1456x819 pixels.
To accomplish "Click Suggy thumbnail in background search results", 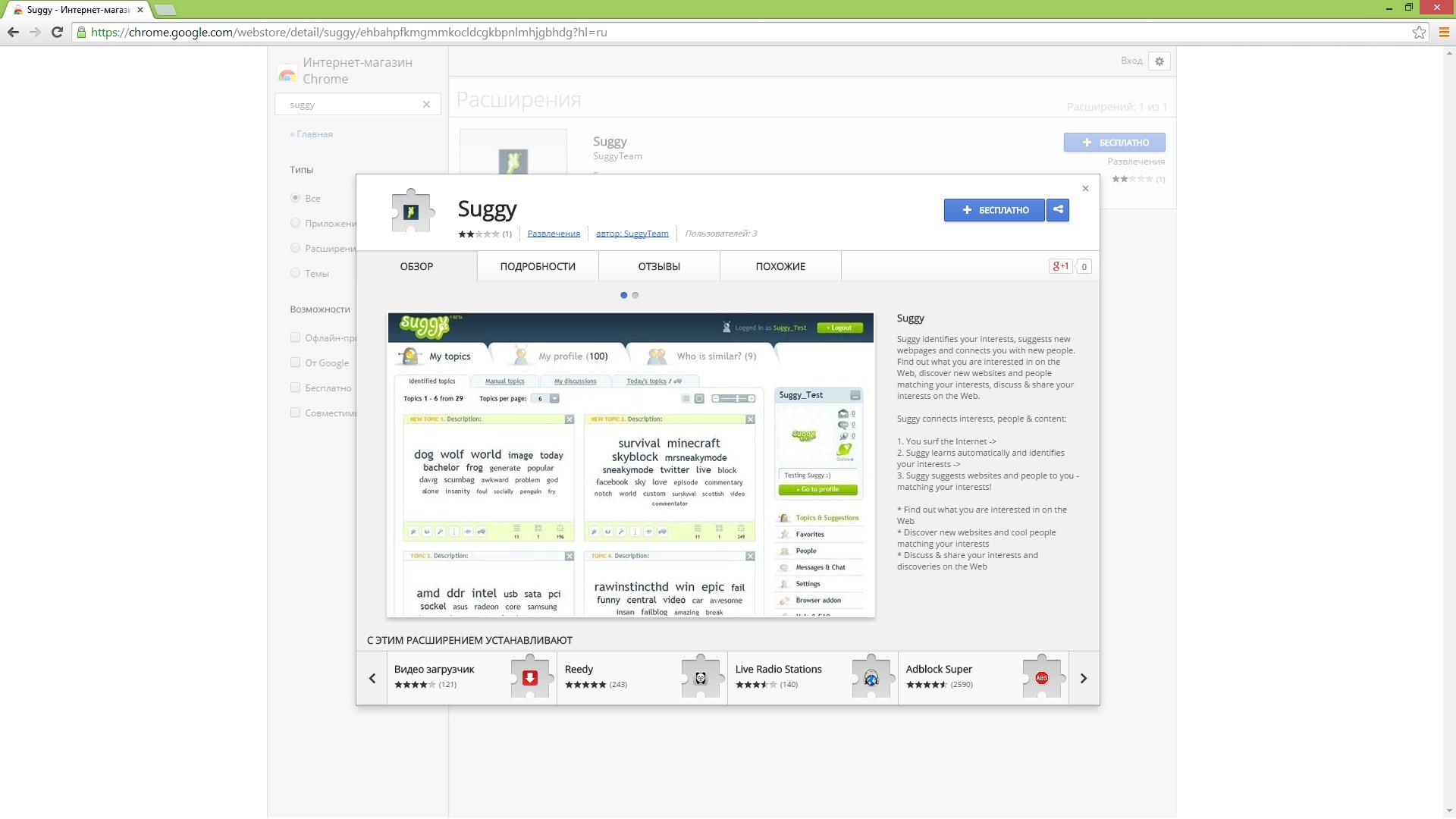I will tap(513, 152).
